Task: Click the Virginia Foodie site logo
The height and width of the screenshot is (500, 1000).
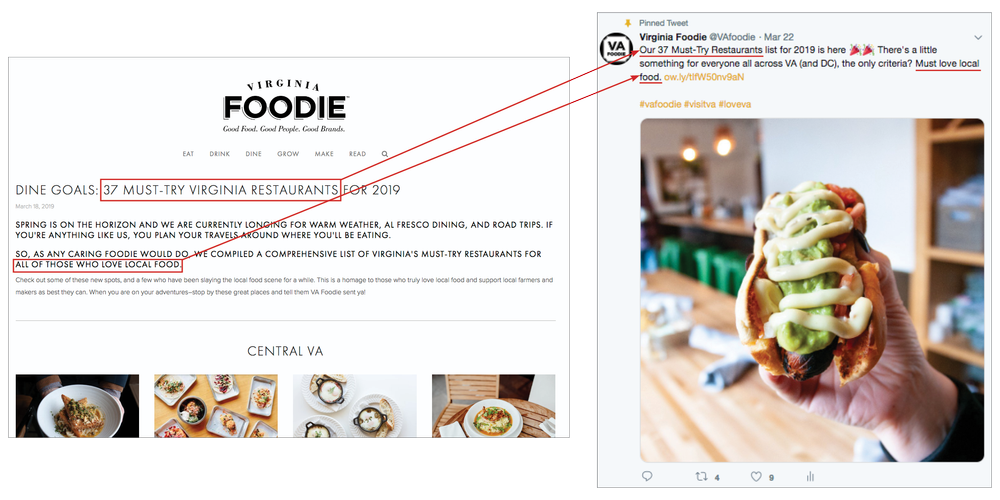Action: (x=284, y=107)
